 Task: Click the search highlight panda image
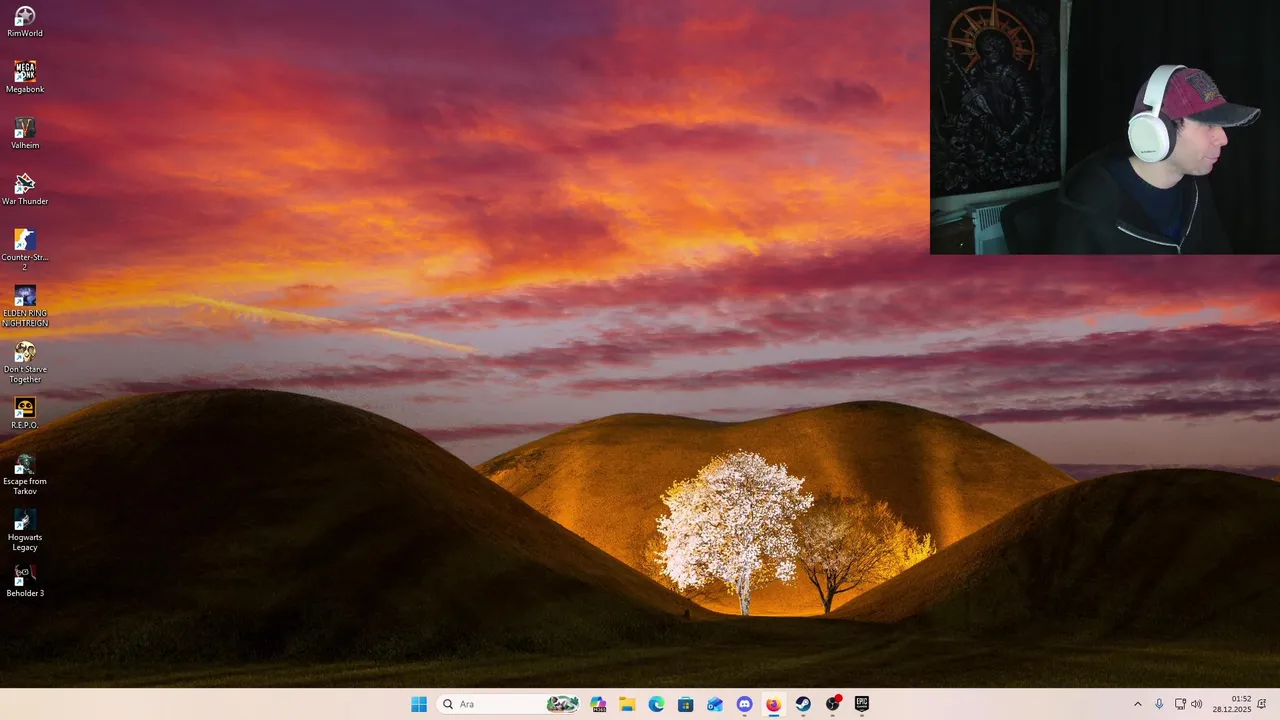coord(563,704)
